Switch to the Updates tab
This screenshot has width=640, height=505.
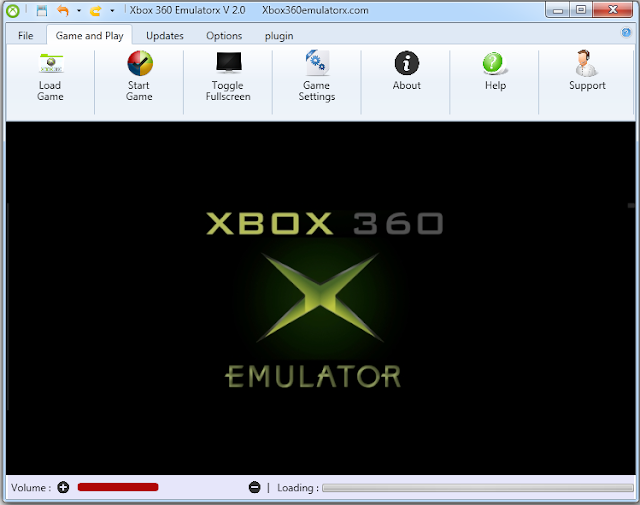tap(164, 36)
